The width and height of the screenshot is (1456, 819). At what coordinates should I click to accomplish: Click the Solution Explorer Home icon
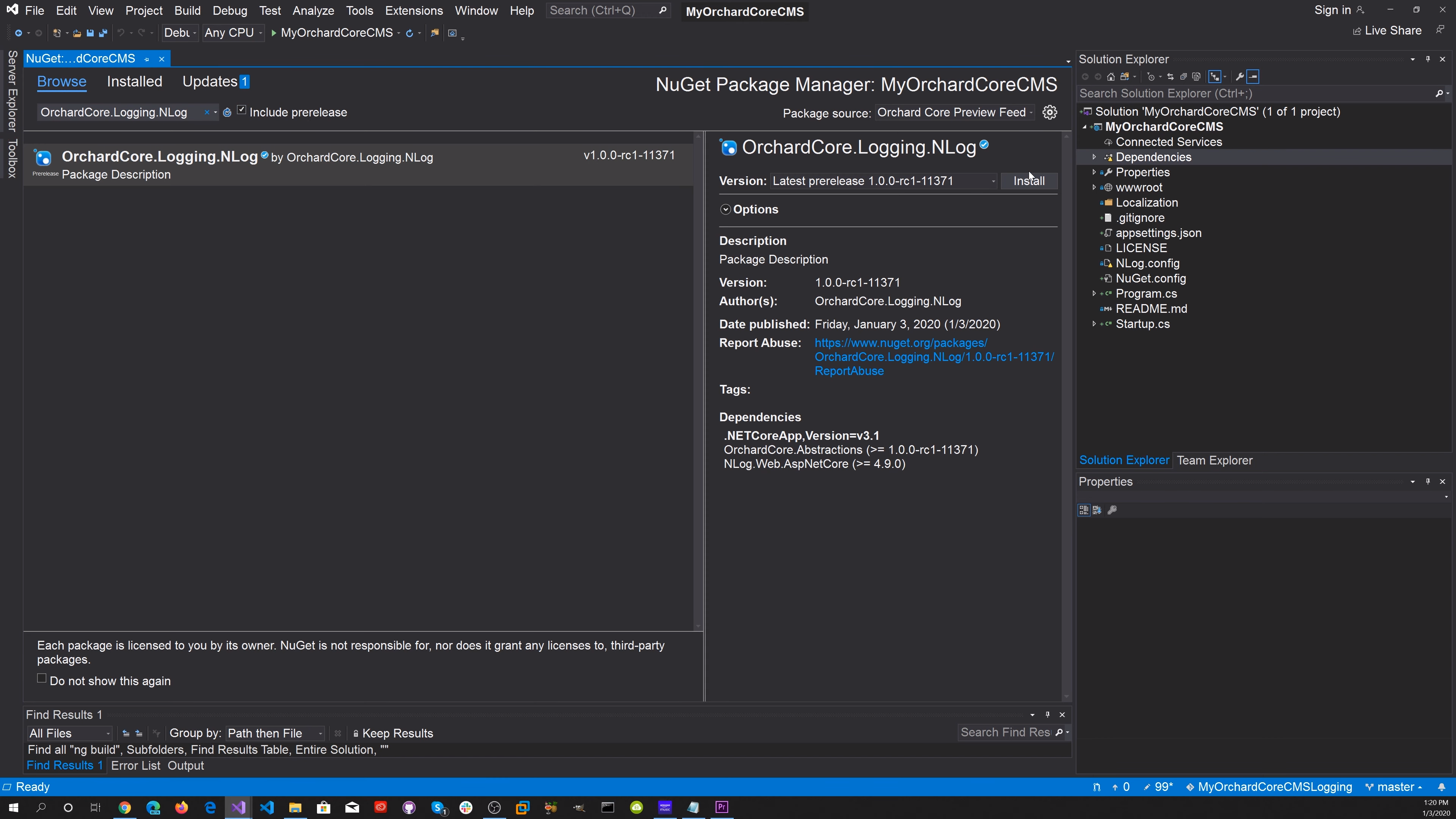click(1111, 77)
